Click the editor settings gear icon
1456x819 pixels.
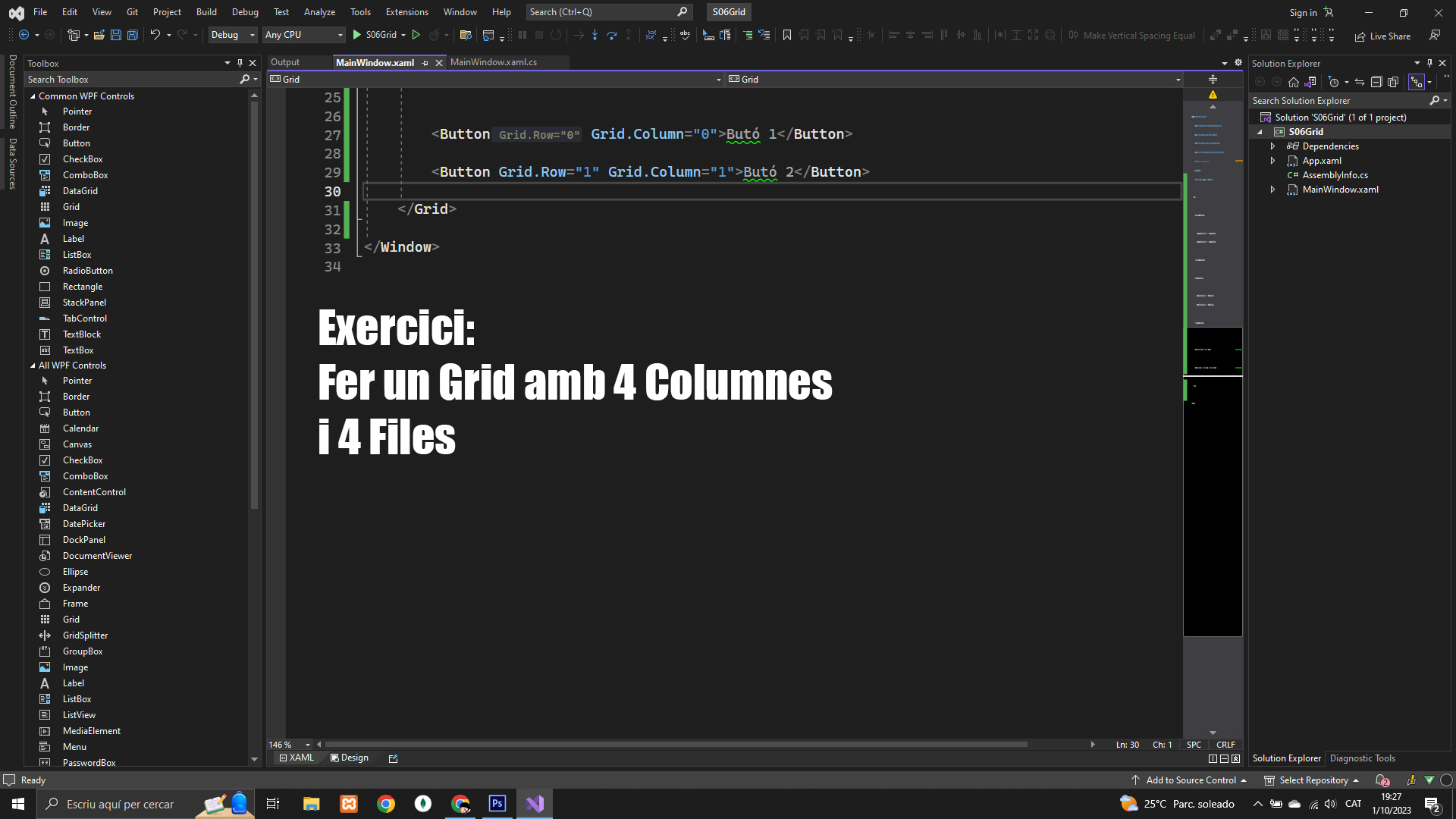(1238, 63)
